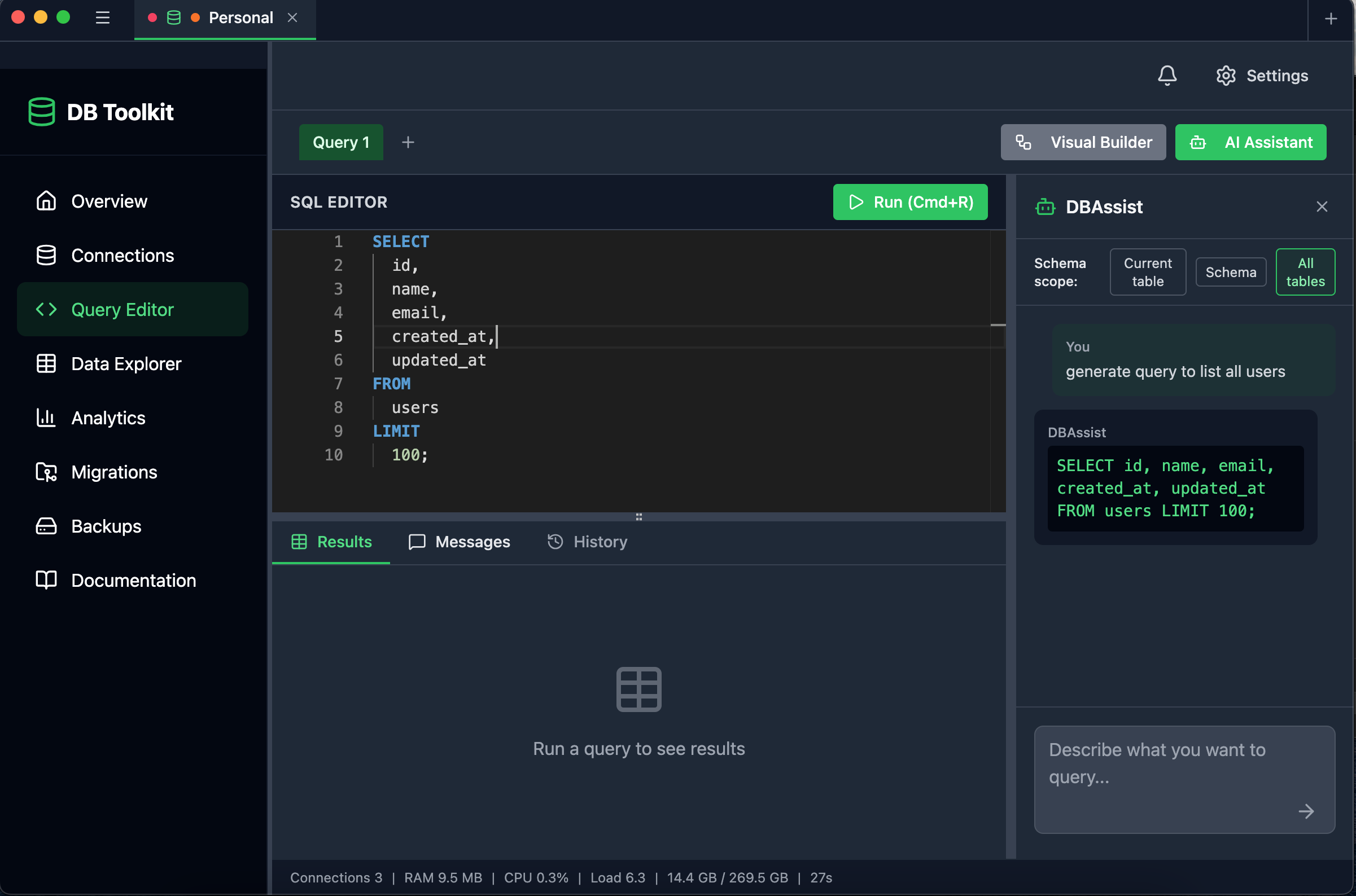Switch to the Messages tab
The height and width of the screenshot is (896, 1356).
coord(459,541)
